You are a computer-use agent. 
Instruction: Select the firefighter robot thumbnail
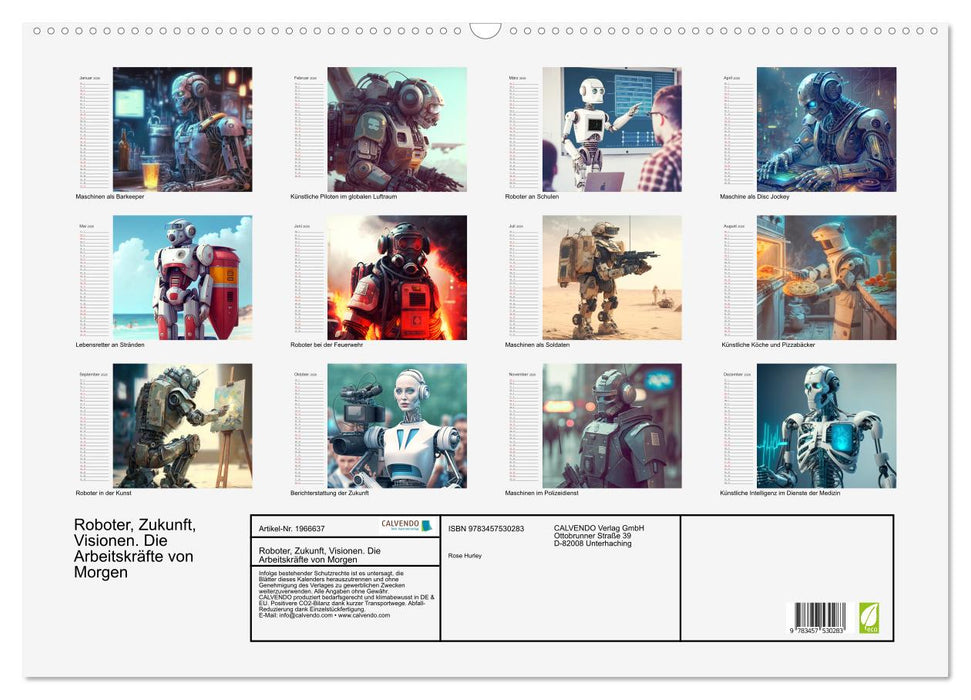click(396, 277)
